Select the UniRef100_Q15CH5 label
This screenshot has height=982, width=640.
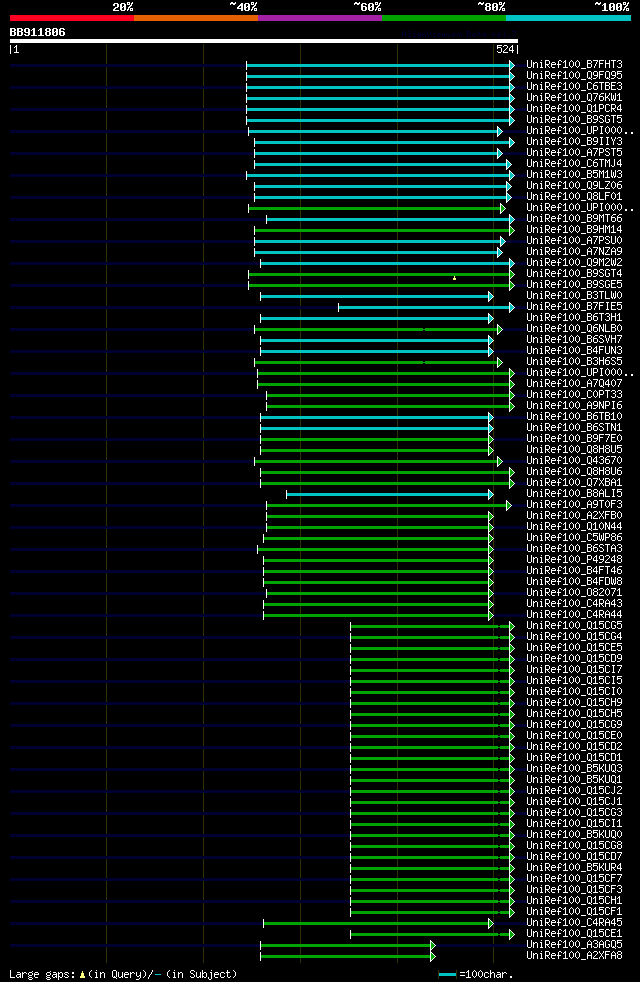(x=574, y=713)
